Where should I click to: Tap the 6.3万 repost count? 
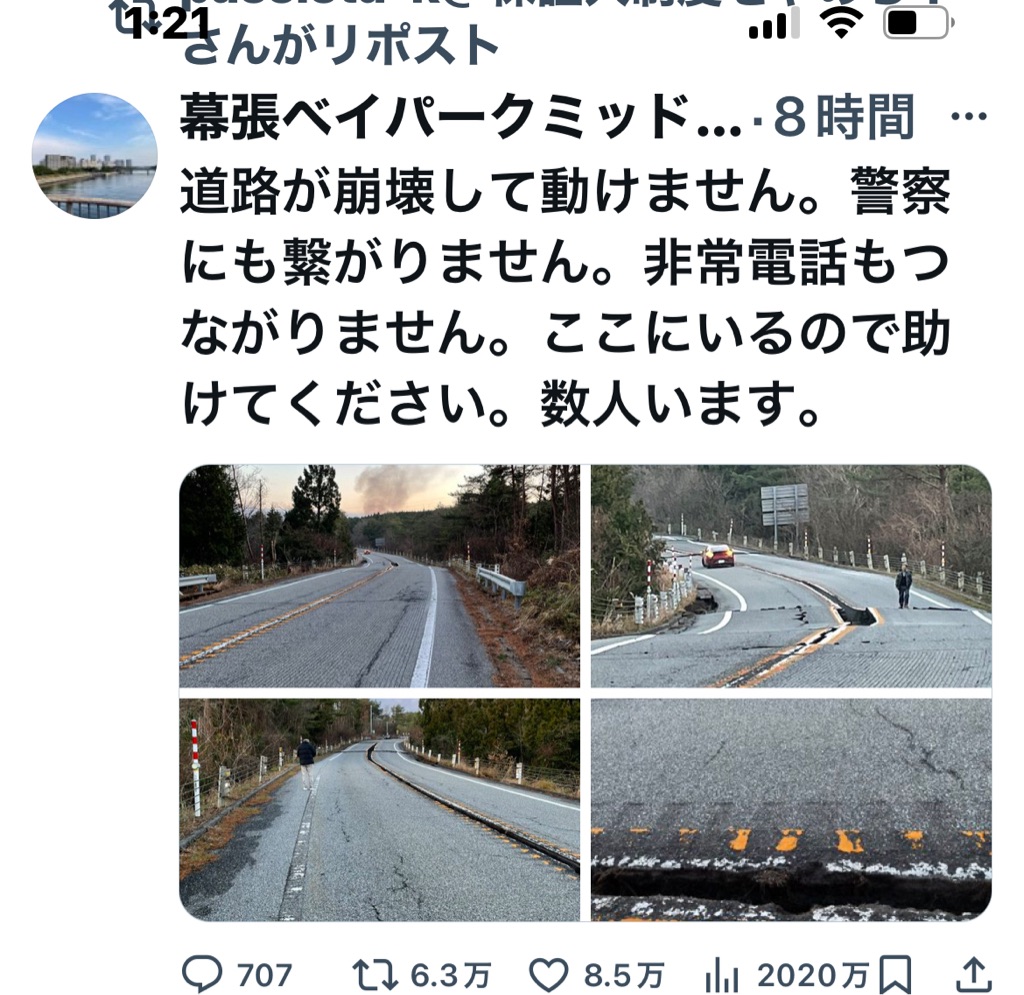(451, 976)
